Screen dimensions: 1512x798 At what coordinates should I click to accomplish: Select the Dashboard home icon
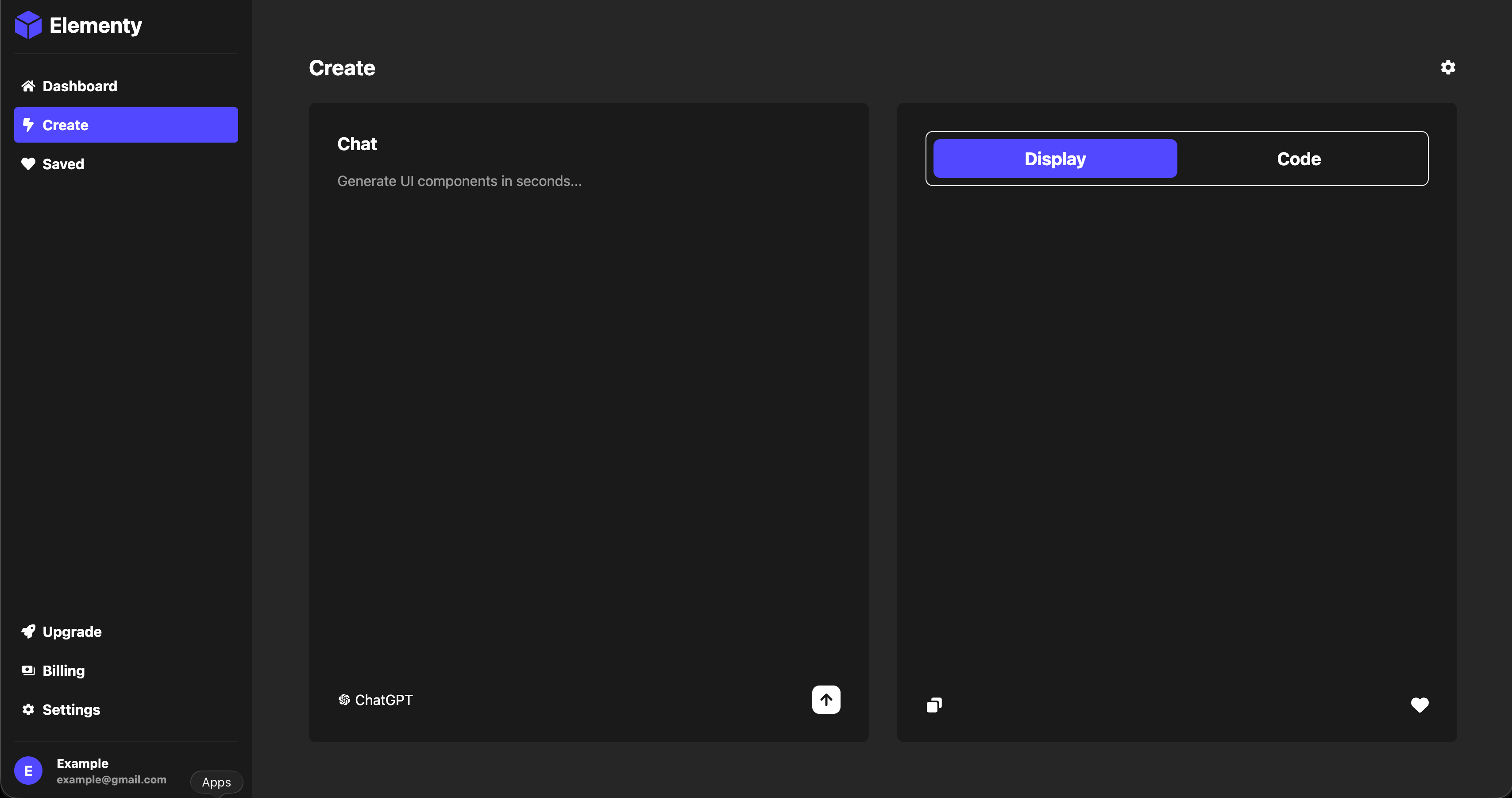tap(28, 86)
